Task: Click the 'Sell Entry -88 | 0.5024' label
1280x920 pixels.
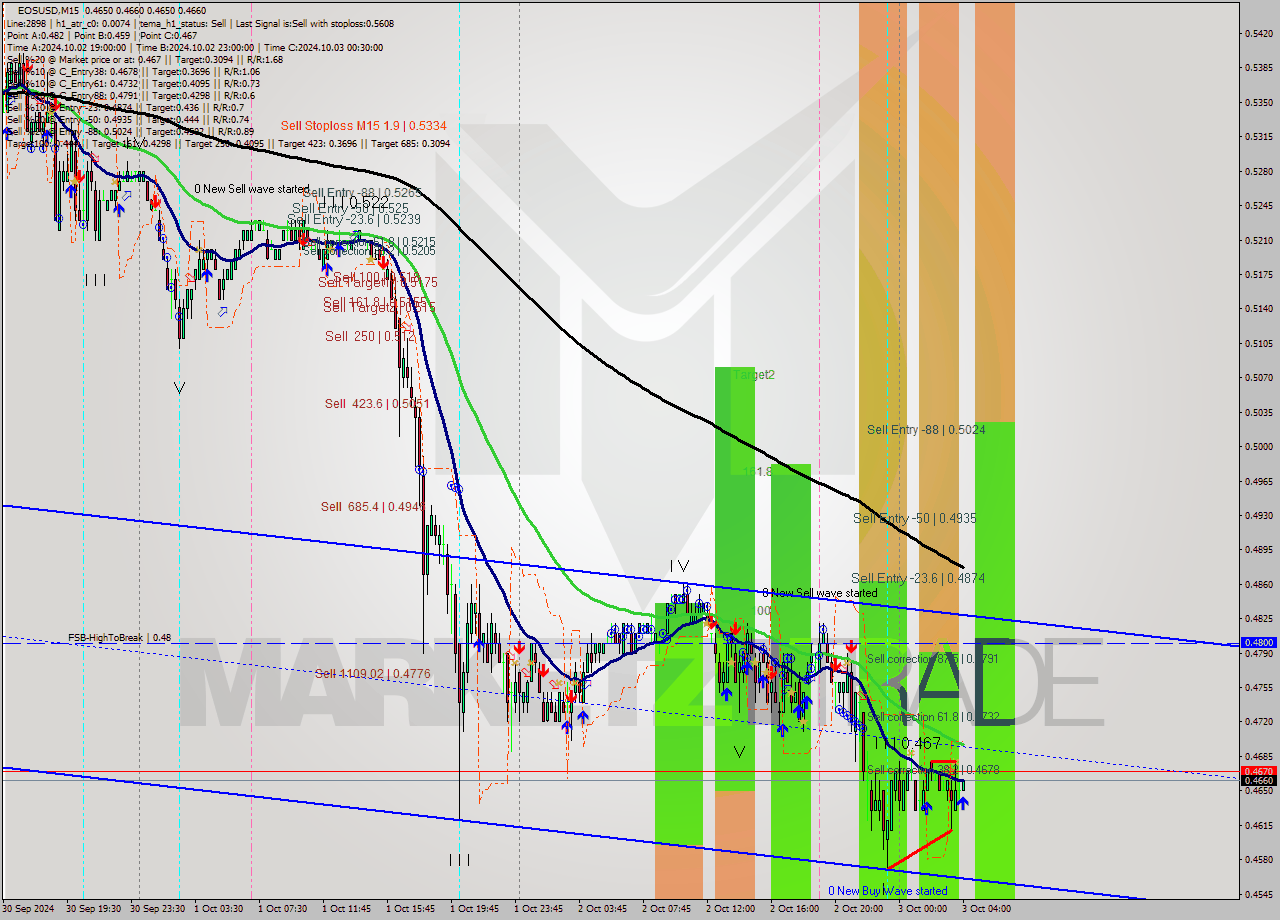Action: coord(926,430)
